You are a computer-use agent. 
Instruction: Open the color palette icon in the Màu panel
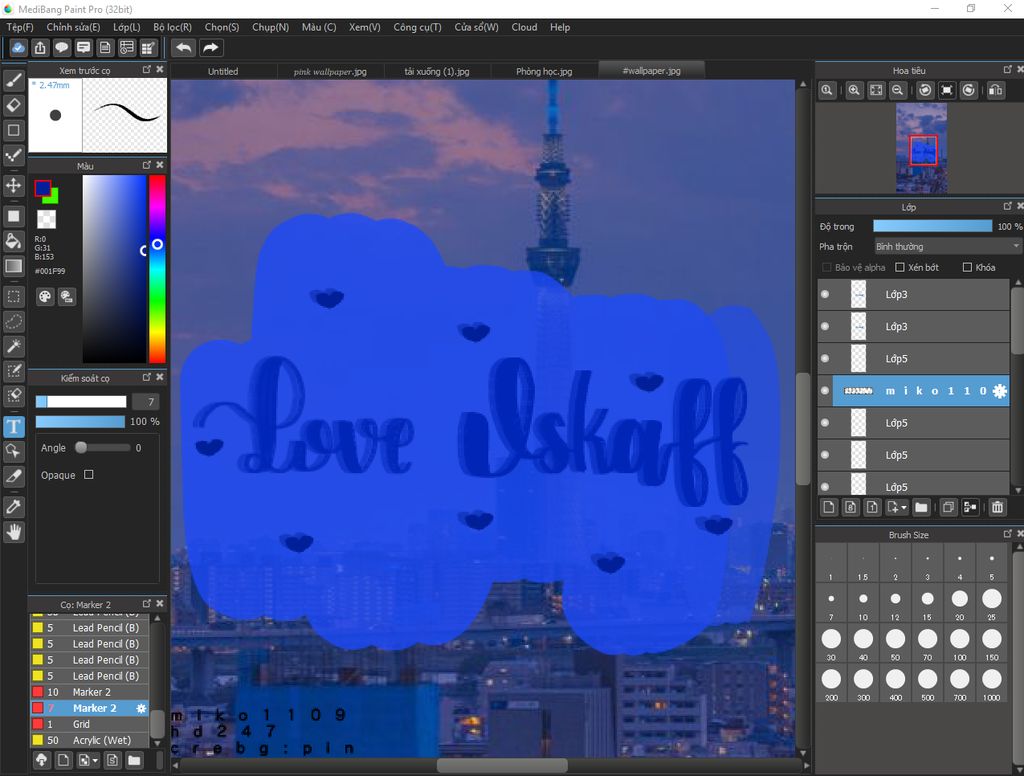pyautogui.click(x=45, y=297)
